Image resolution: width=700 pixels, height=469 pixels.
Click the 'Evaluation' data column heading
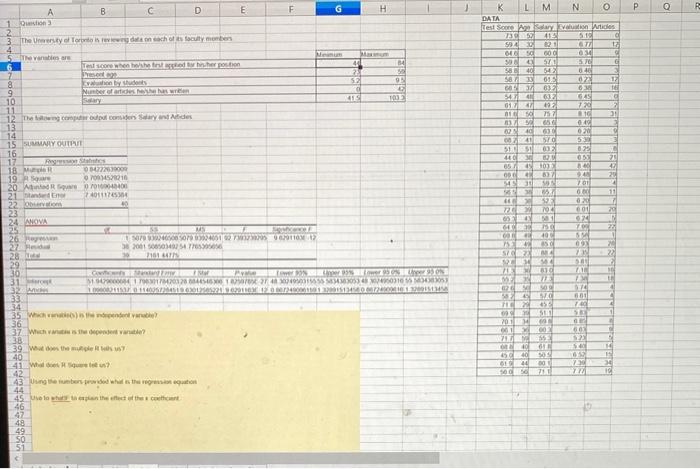[x=574, y=27]
